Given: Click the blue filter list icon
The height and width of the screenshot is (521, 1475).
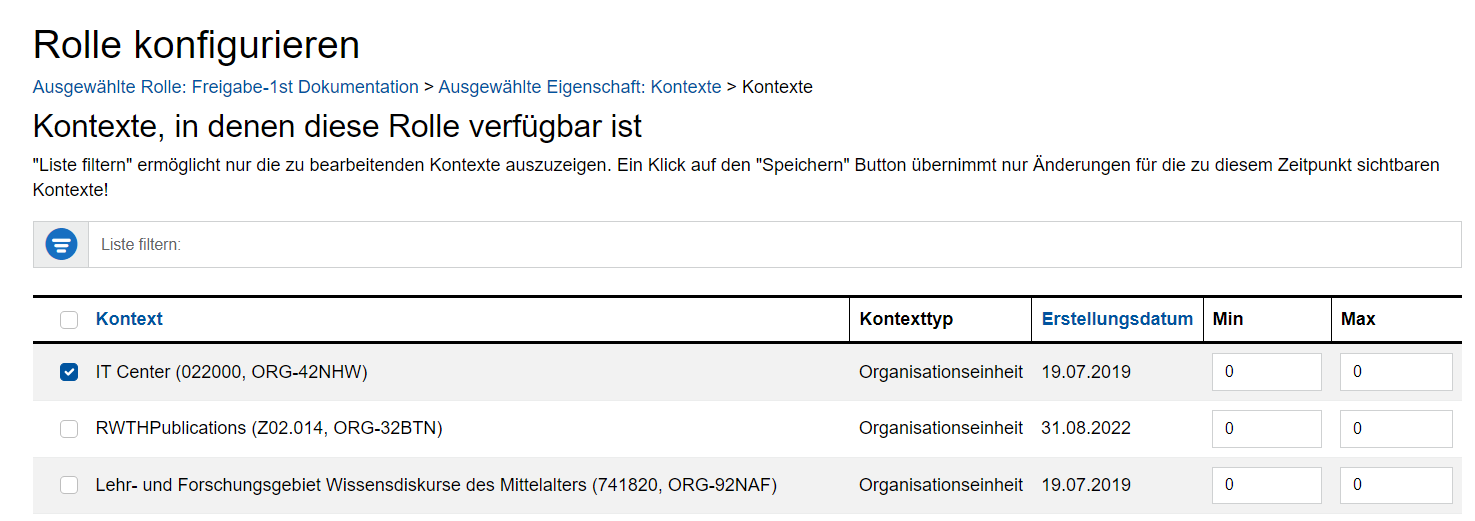Looking at the screenshot, I should pos(61,244).
